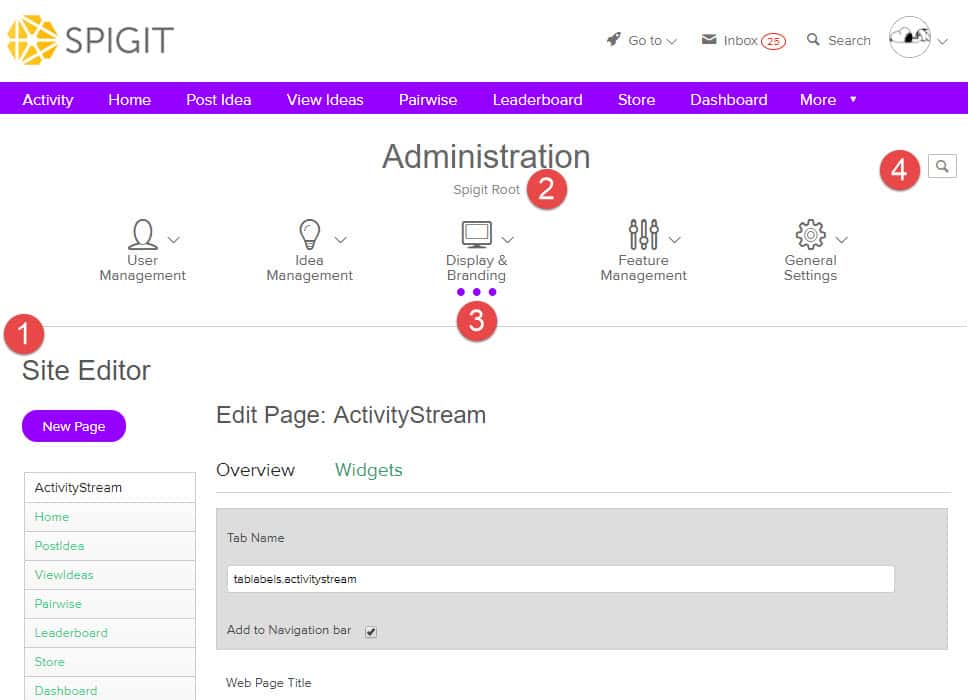Click the Go to rocket icon
This screenshot has width=968, height=700.
(613, 40)
